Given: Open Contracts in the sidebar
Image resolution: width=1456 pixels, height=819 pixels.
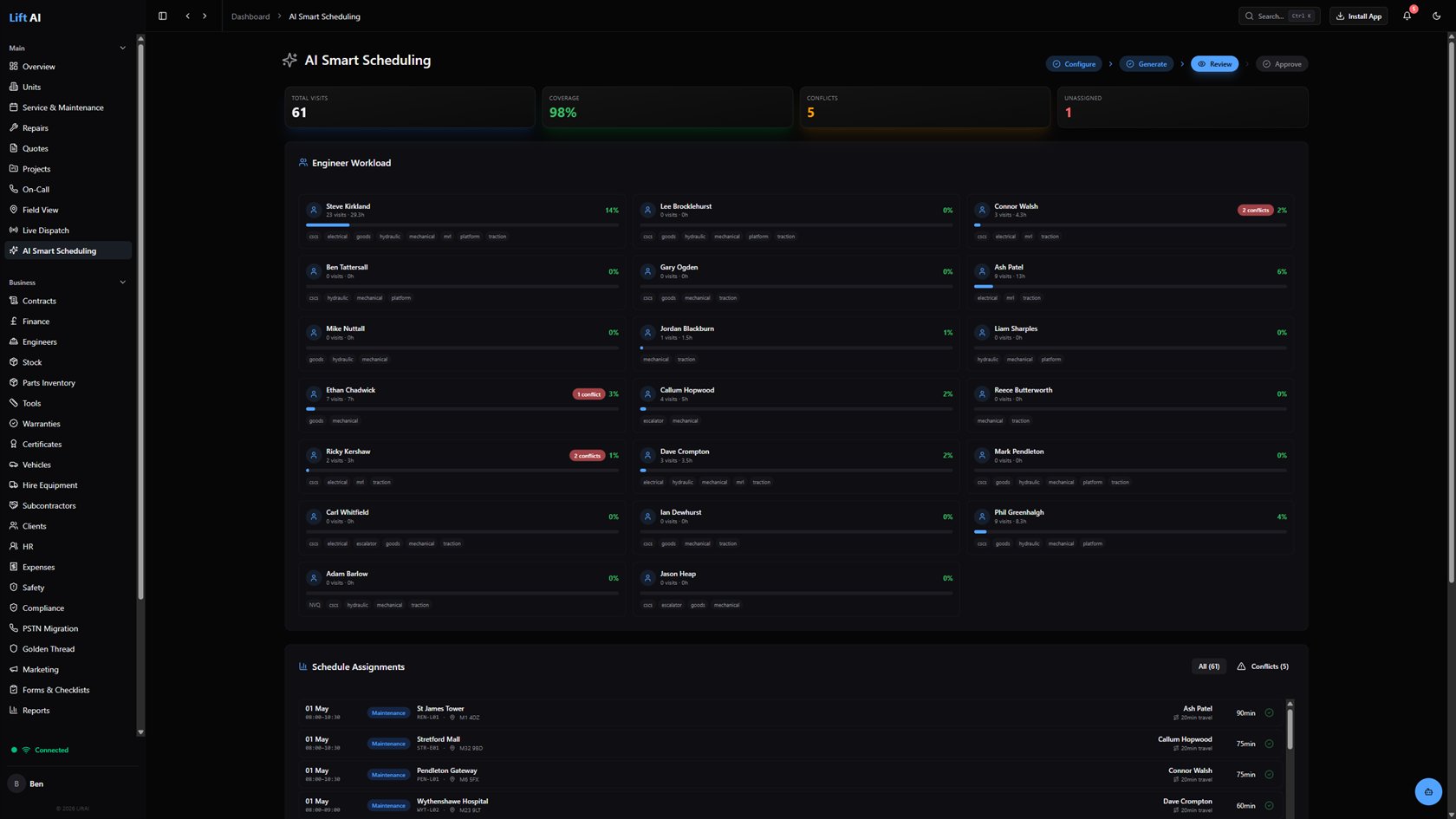Looking at the screenshot, I should click(x=68, y=301).
